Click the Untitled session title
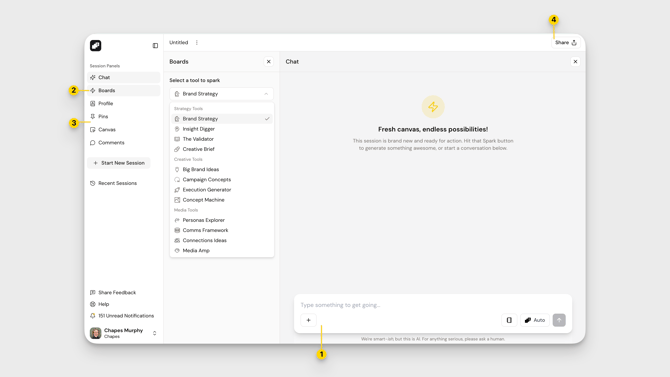Image resolution: width=670 pixels, height=377 pixels. [179, 42]
